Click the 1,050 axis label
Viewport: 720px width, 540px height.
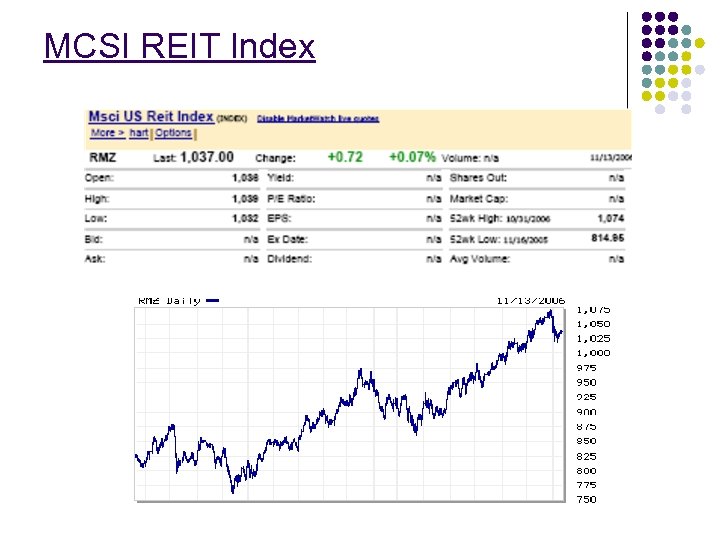(x=593, y=324)
